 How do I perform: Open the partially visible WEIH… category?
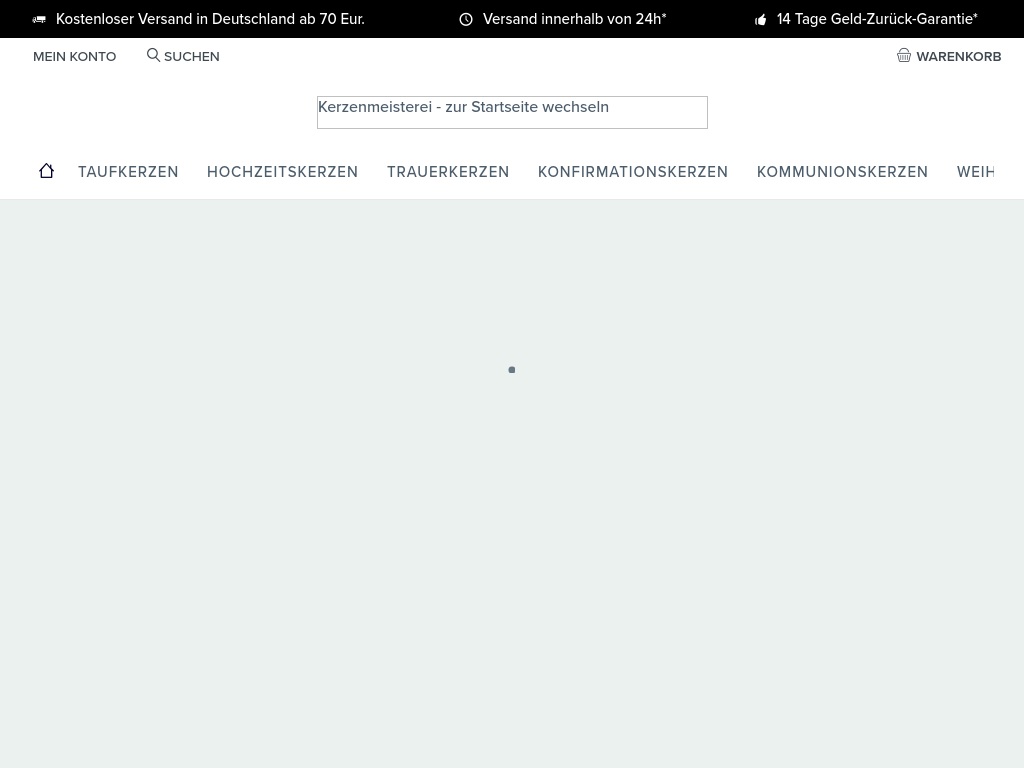click(x=977, y=172)
